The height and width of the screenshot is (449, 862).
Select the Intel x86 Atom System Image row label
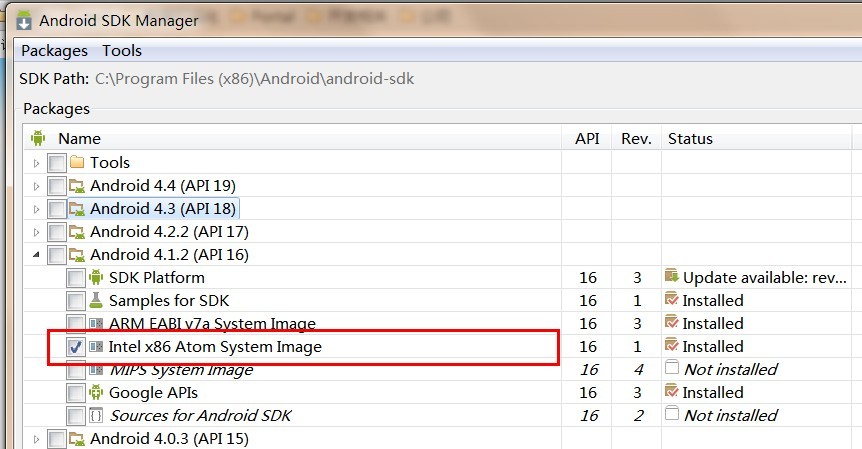(215, 347)
